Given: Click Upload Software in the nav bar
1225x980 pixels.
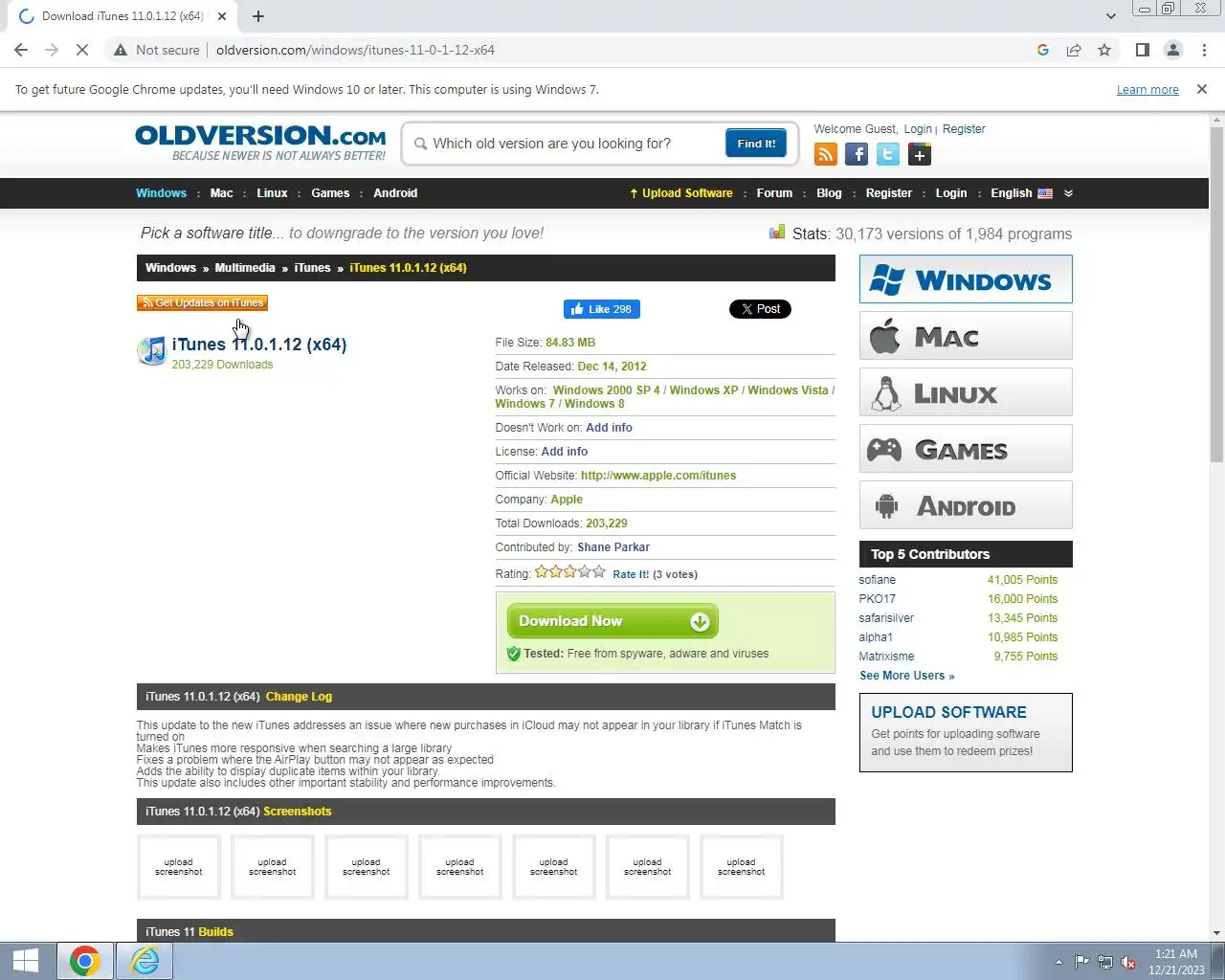Looking at the screenshot, I should click(681, 193).
